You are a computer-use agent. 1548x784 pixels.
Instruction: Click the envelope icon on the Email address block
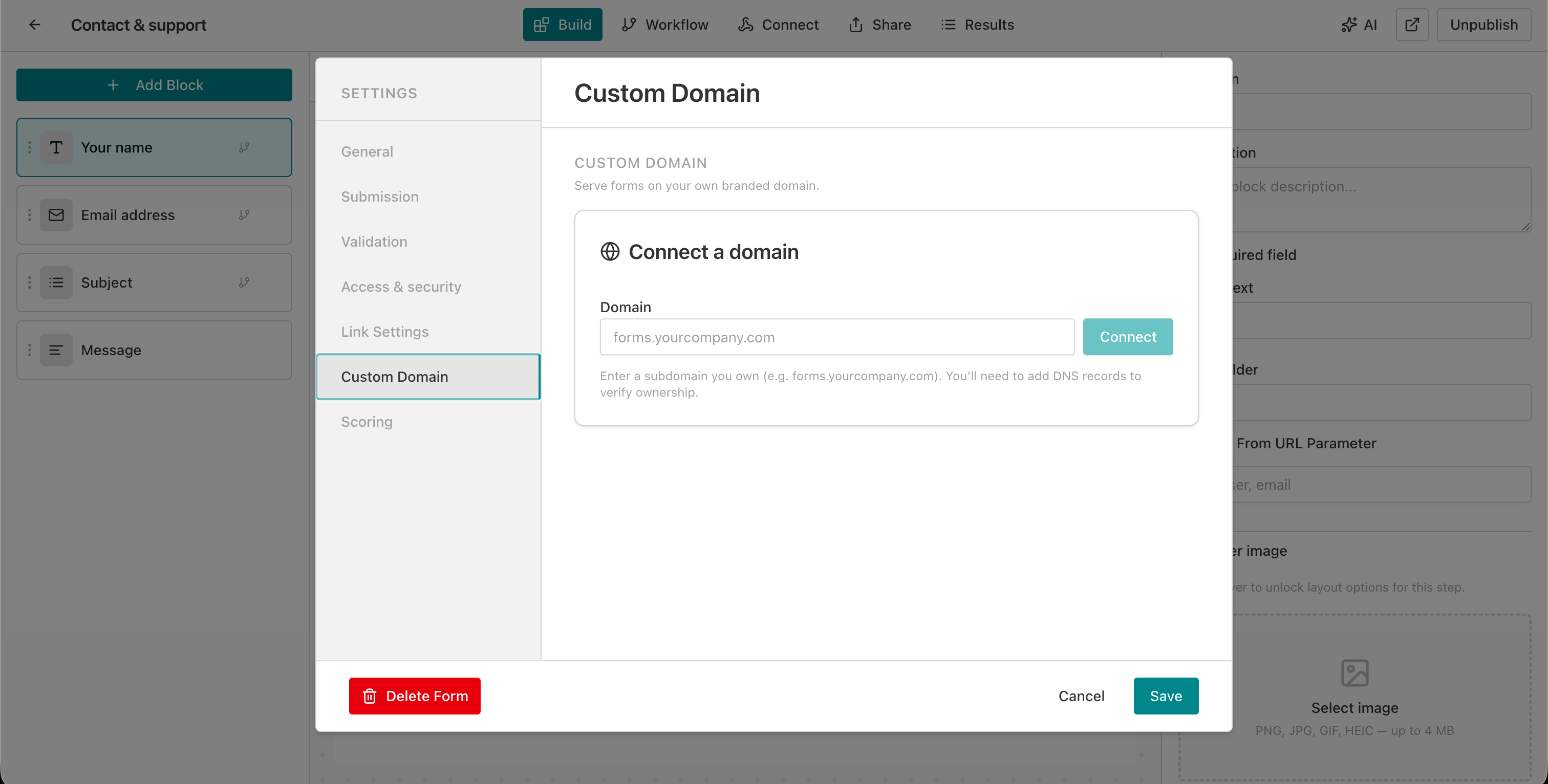coord(56,214)
